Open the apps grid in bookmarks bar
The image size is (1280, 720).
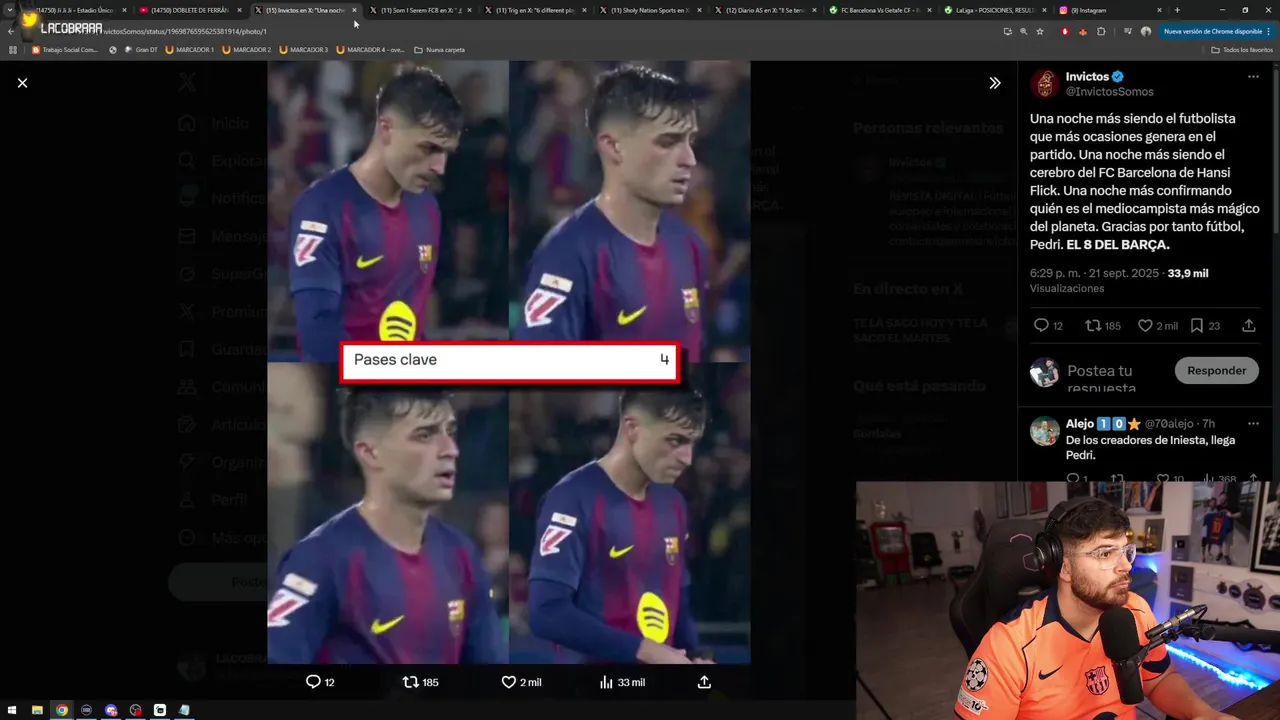point(13,49)
